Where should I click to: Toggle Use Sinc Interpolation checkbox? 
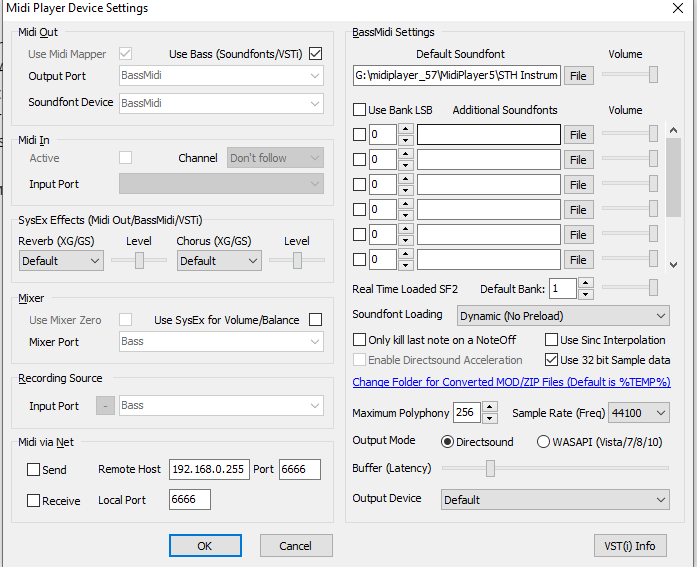tap(551, 339)
